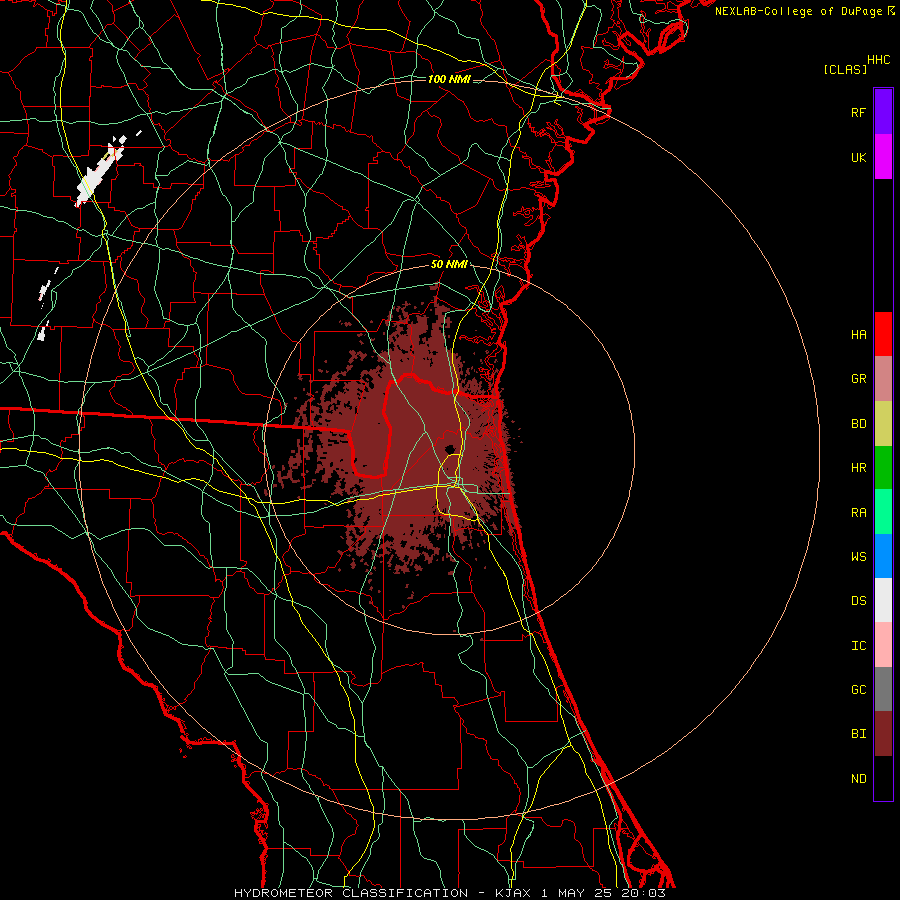The width and height of the screenshot is (900, 900).
Task: Click the BI dark red legend swatch
Action: 883,734
